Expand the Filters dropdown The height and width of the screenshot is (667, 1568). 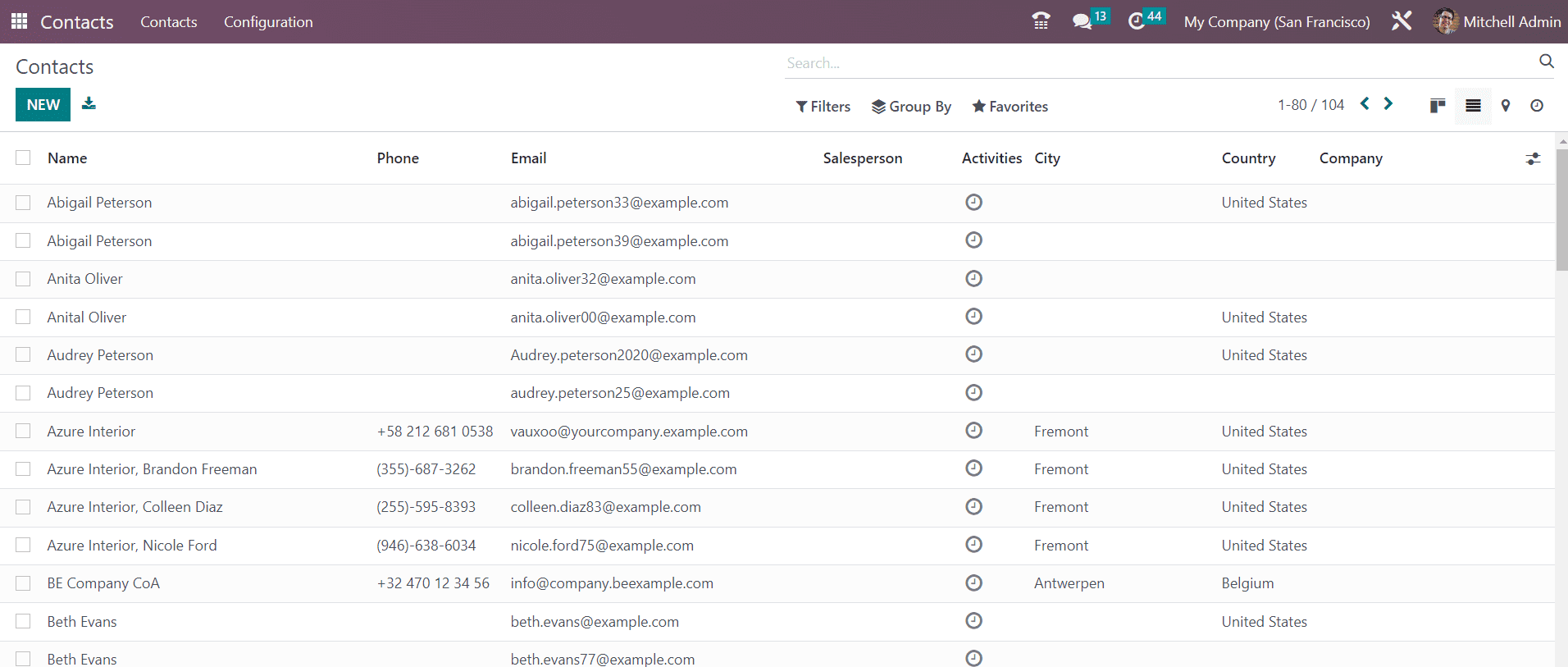click(x=823, y=107)
